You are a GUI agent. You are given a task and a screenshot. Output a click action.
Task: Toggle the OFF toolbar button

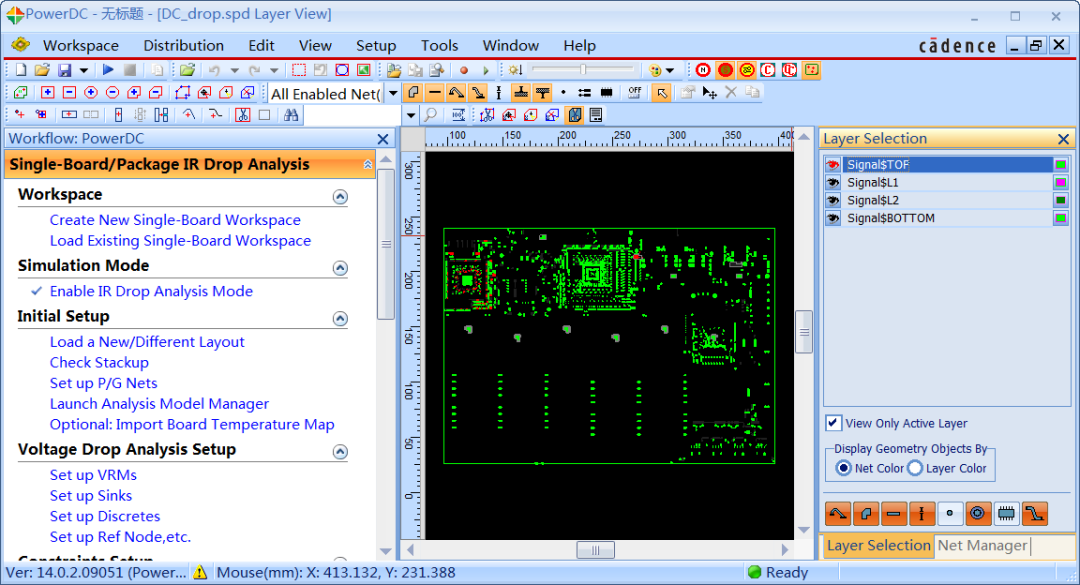[634, 92]
